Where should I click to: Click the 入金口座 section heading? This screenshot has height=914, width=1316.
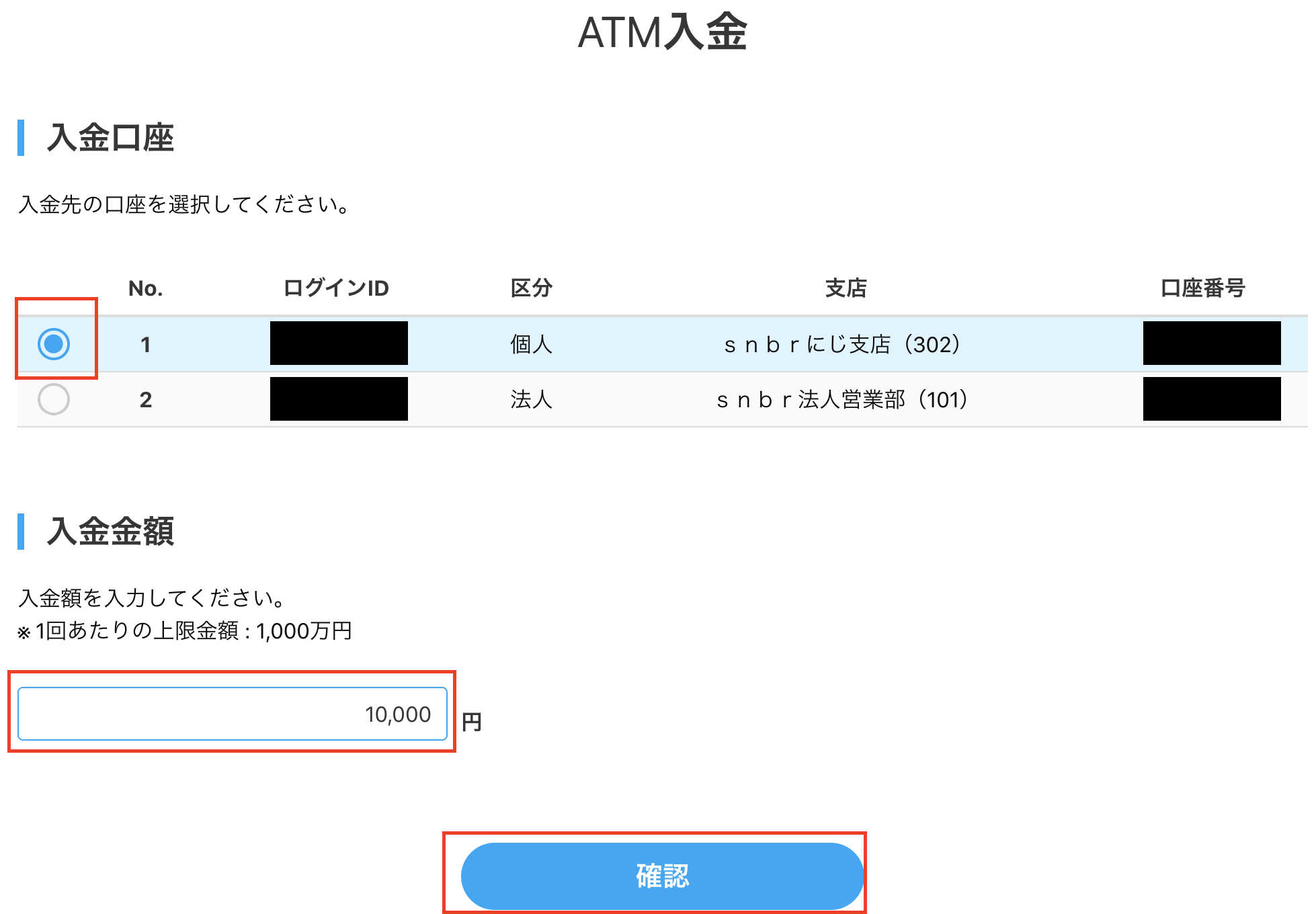[x=111, y=138]
